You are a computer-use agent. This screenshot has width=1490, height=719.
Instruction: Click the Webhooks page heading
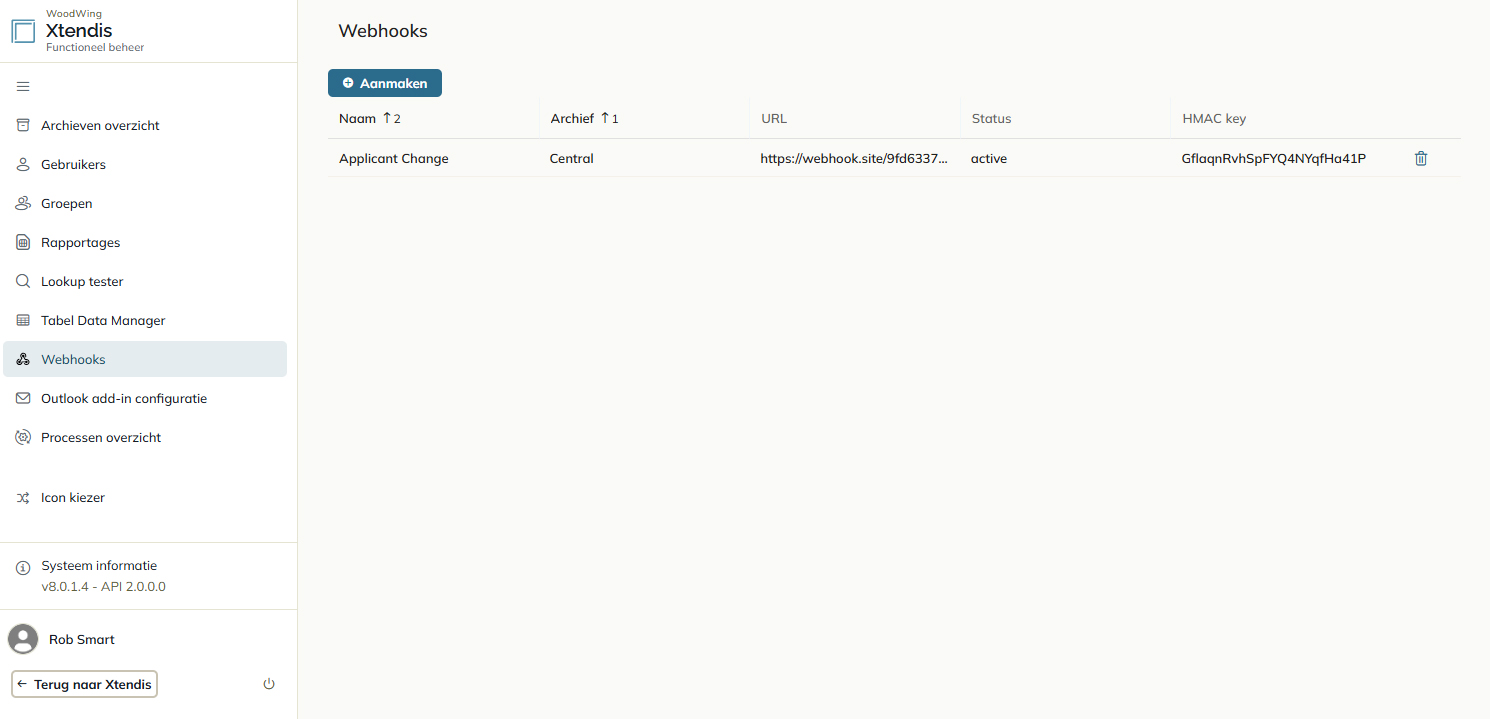[383, 31]
